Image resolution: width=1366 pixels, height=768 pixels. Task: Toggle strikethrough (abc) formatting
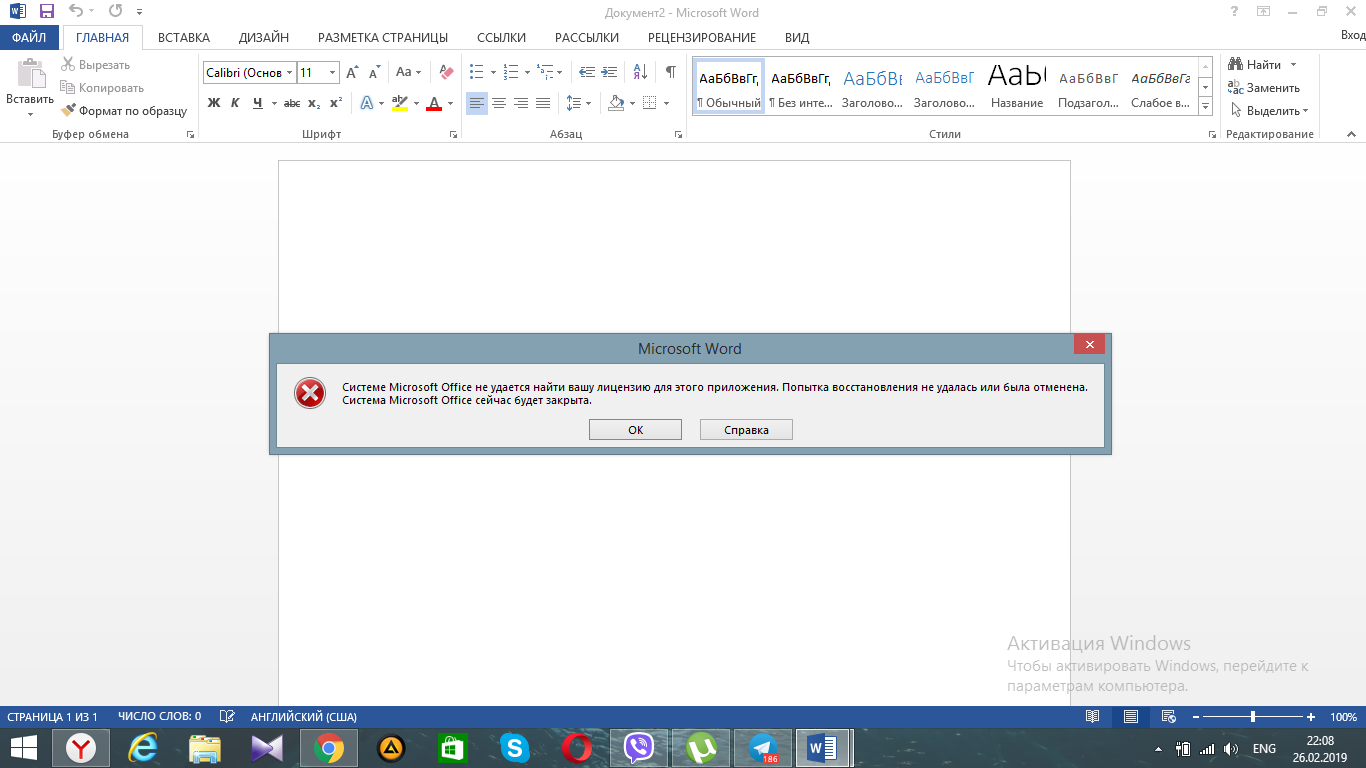point(292,103)
